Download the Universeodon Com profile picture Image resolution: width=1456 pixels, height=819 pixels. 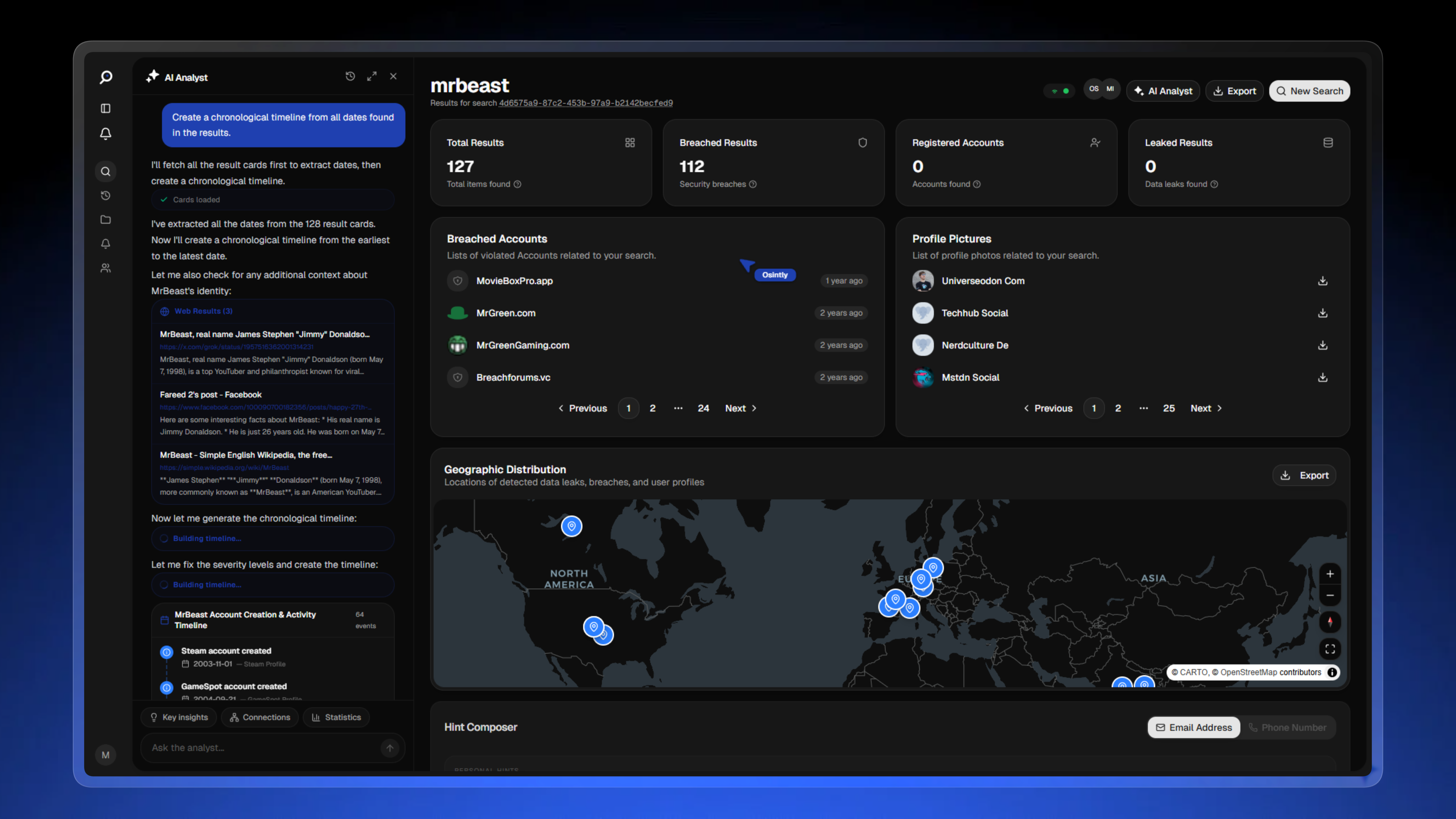point(1323,281)
